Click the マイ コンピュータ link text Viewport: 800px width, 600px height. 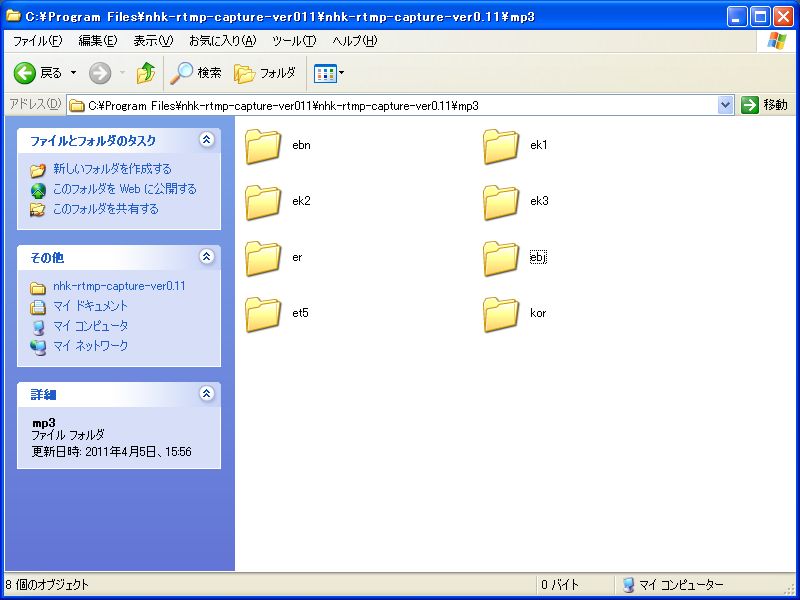(x=90, y=326)
